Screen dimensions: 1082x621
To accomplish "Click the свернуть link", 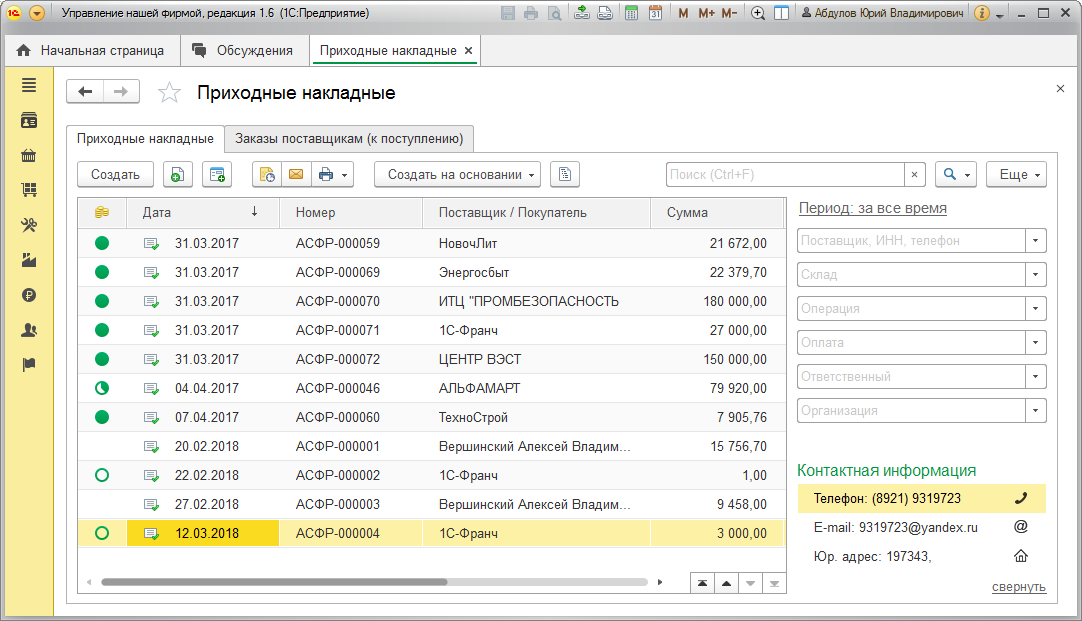I will 1018,587.
